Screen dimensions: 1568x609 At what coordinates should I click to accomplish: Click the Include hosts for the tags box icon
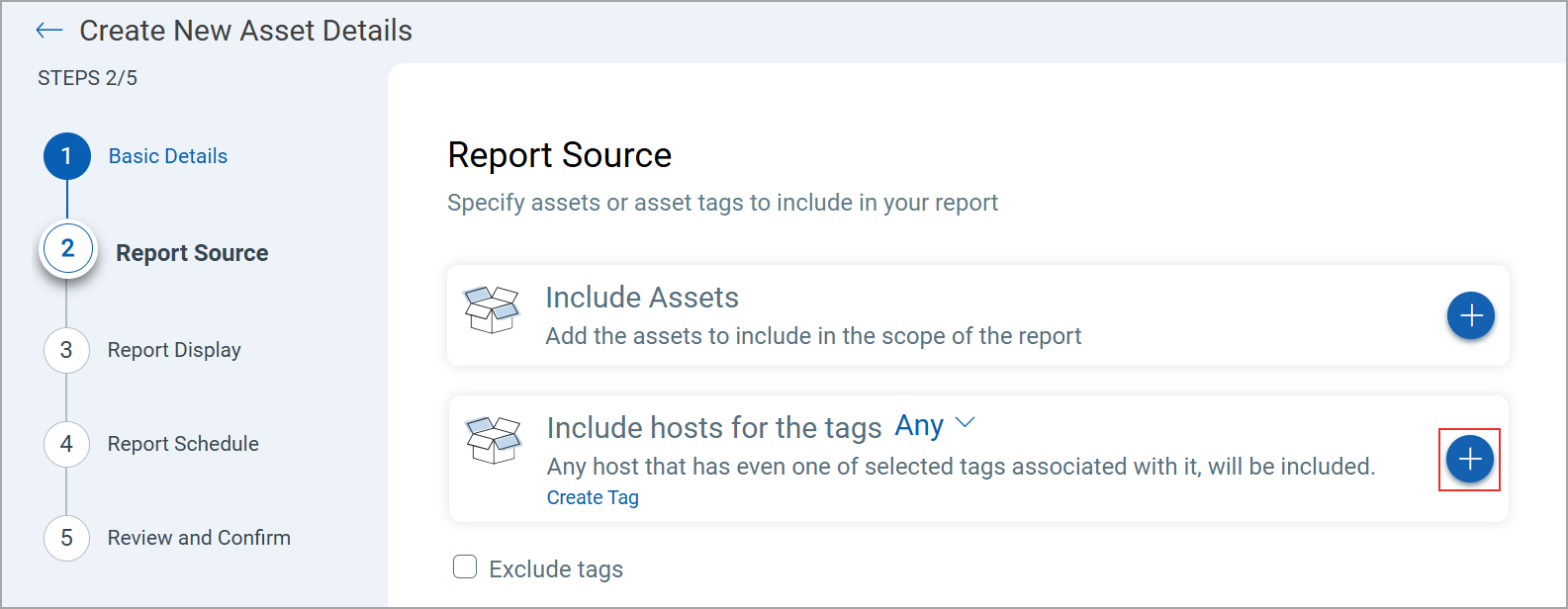click(494, 440)
